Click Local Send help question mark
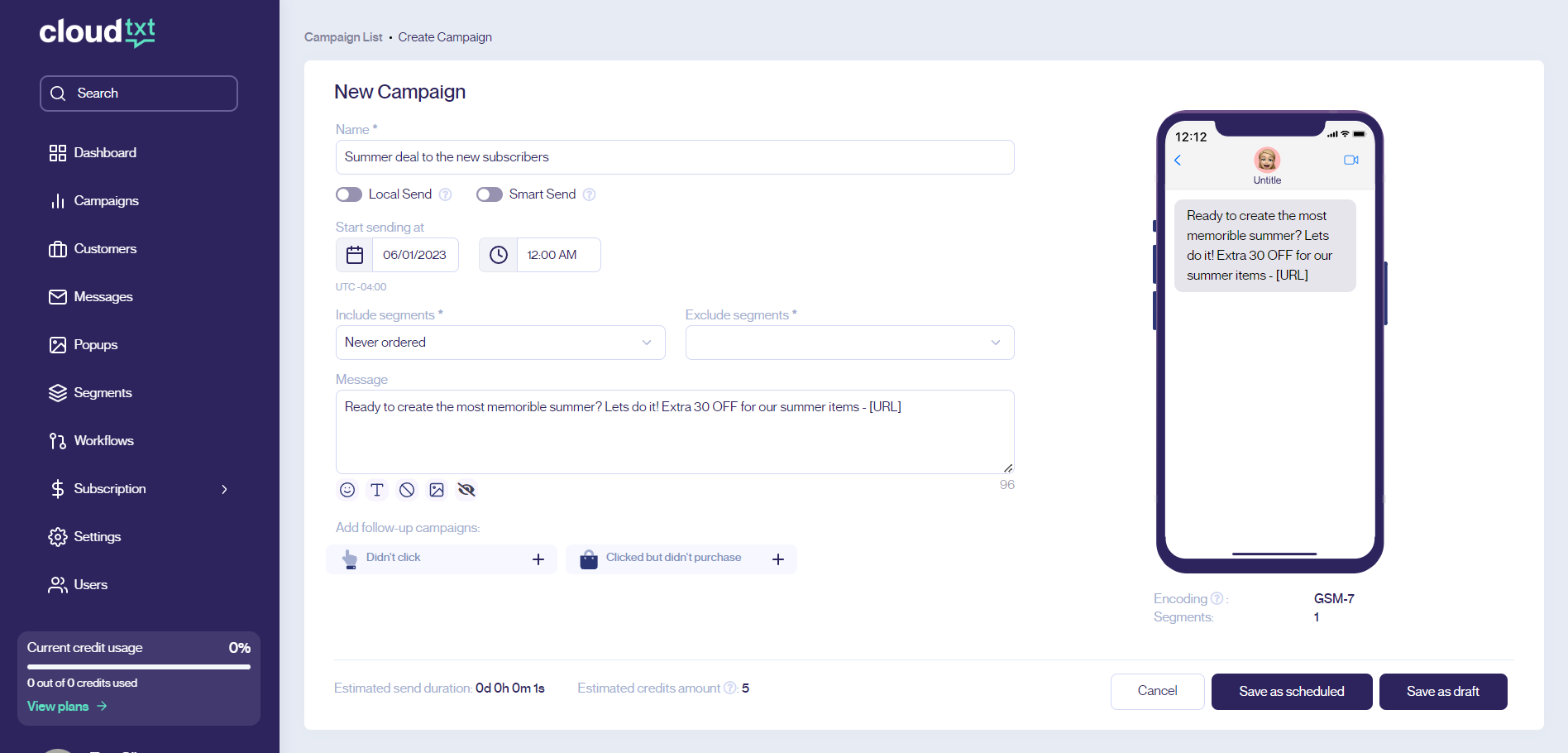Image resolution: width=1568 pixels, height=753 pixels. (x=445, y=194)
